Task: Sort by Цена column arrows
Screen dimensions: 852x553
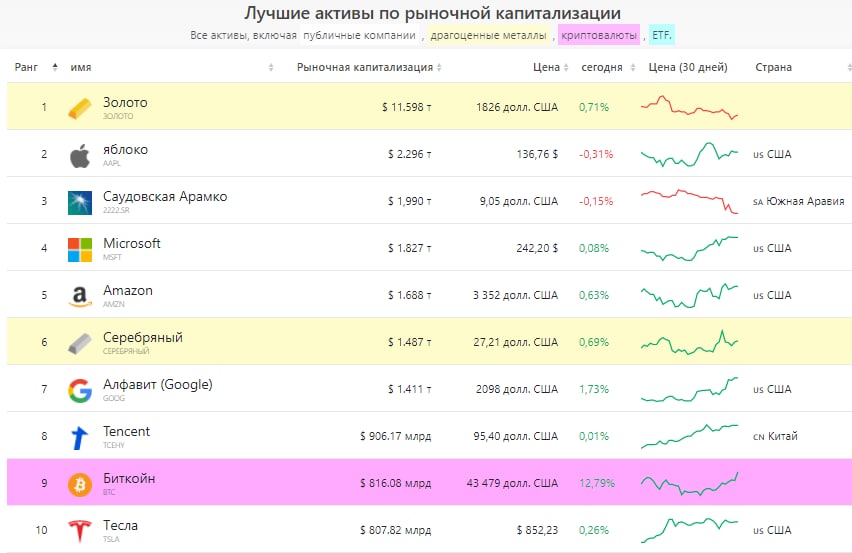Action: [x=566, y=67]
